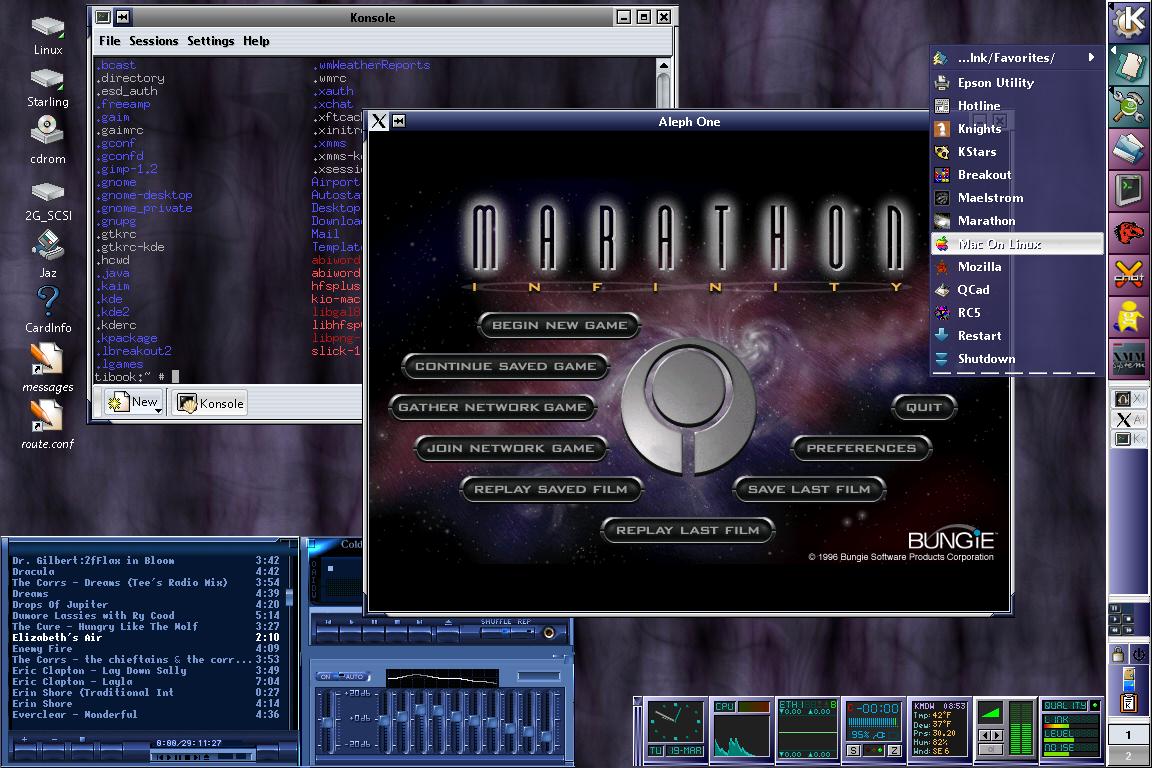Expand the Favorites submenu arrow
The width and height of the screenshot is (1152, 768).
pos(1091,58)
